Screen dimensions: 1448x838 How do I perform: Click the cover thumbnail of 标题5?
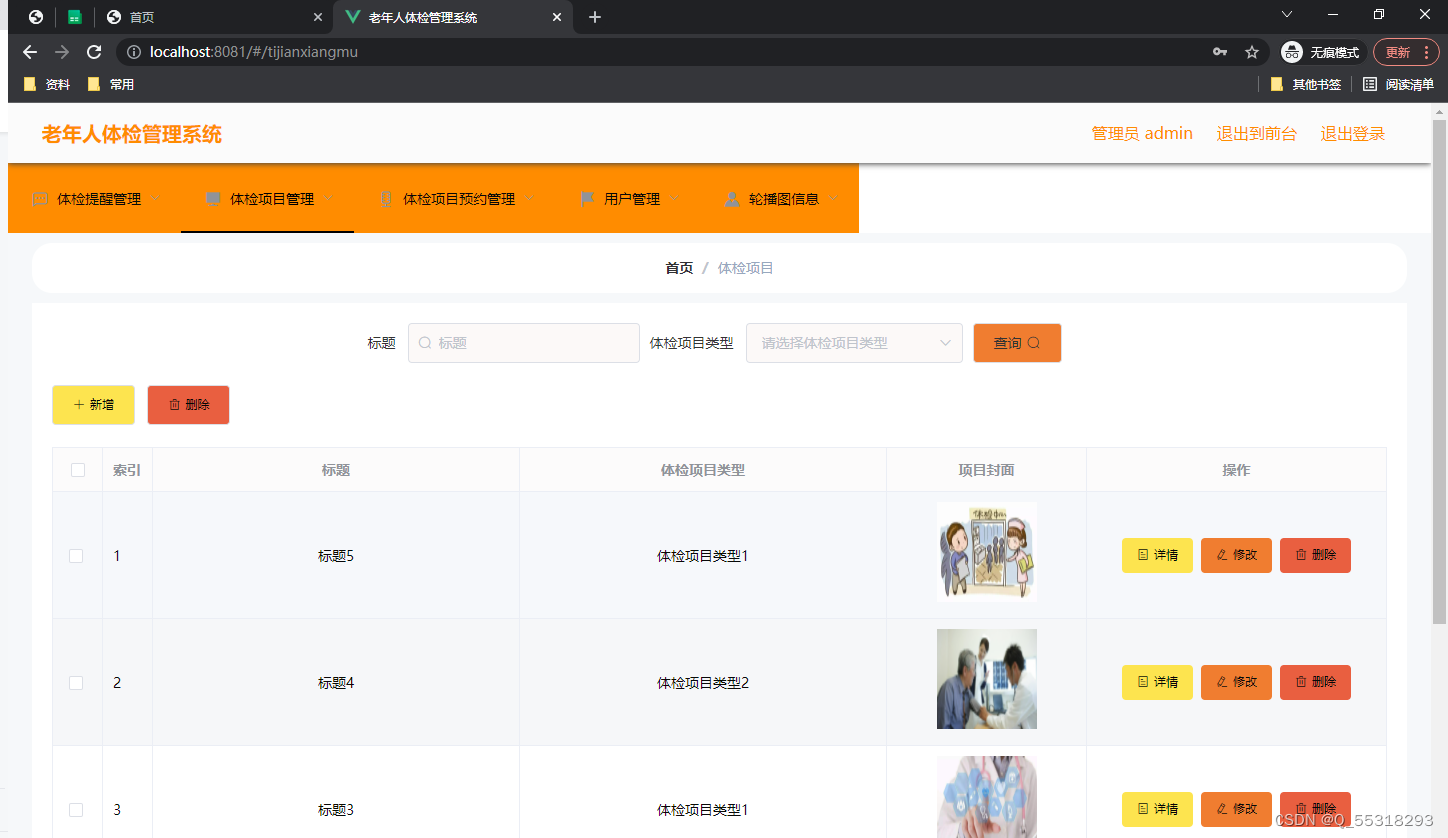coord(987,552)
